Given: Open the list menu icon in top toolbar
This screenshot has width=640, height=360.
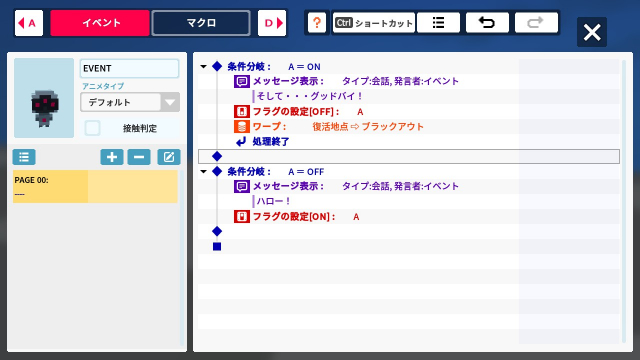Looking at the screenshot, I should click(x=438, y=22).
